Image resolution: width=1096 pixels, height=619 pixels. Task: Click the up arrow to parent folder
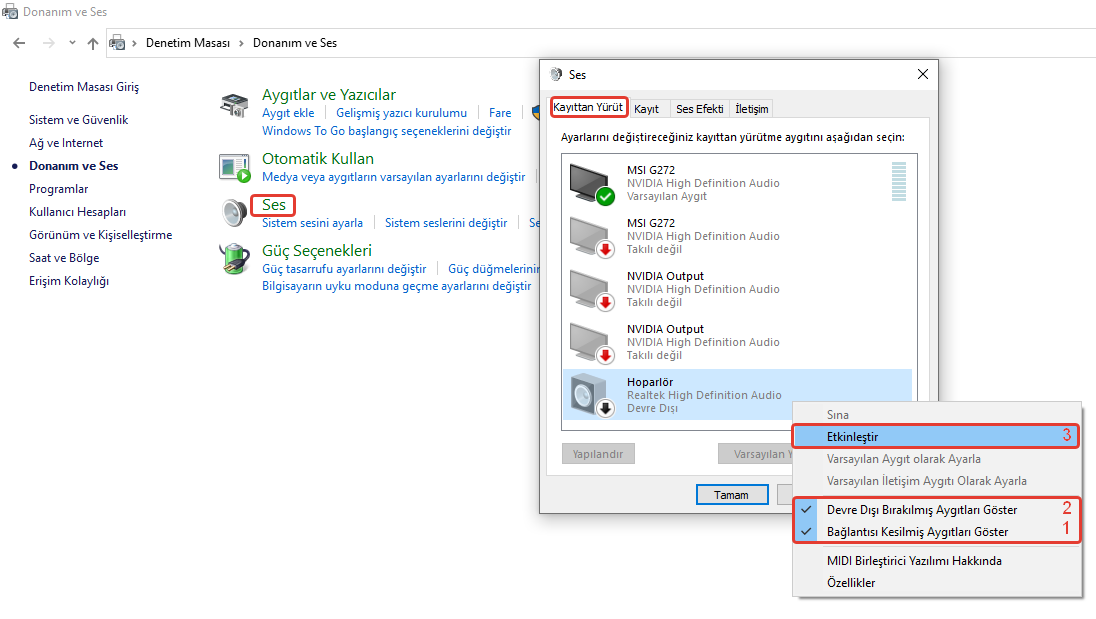pyautogui.click(x=93, y=43)
